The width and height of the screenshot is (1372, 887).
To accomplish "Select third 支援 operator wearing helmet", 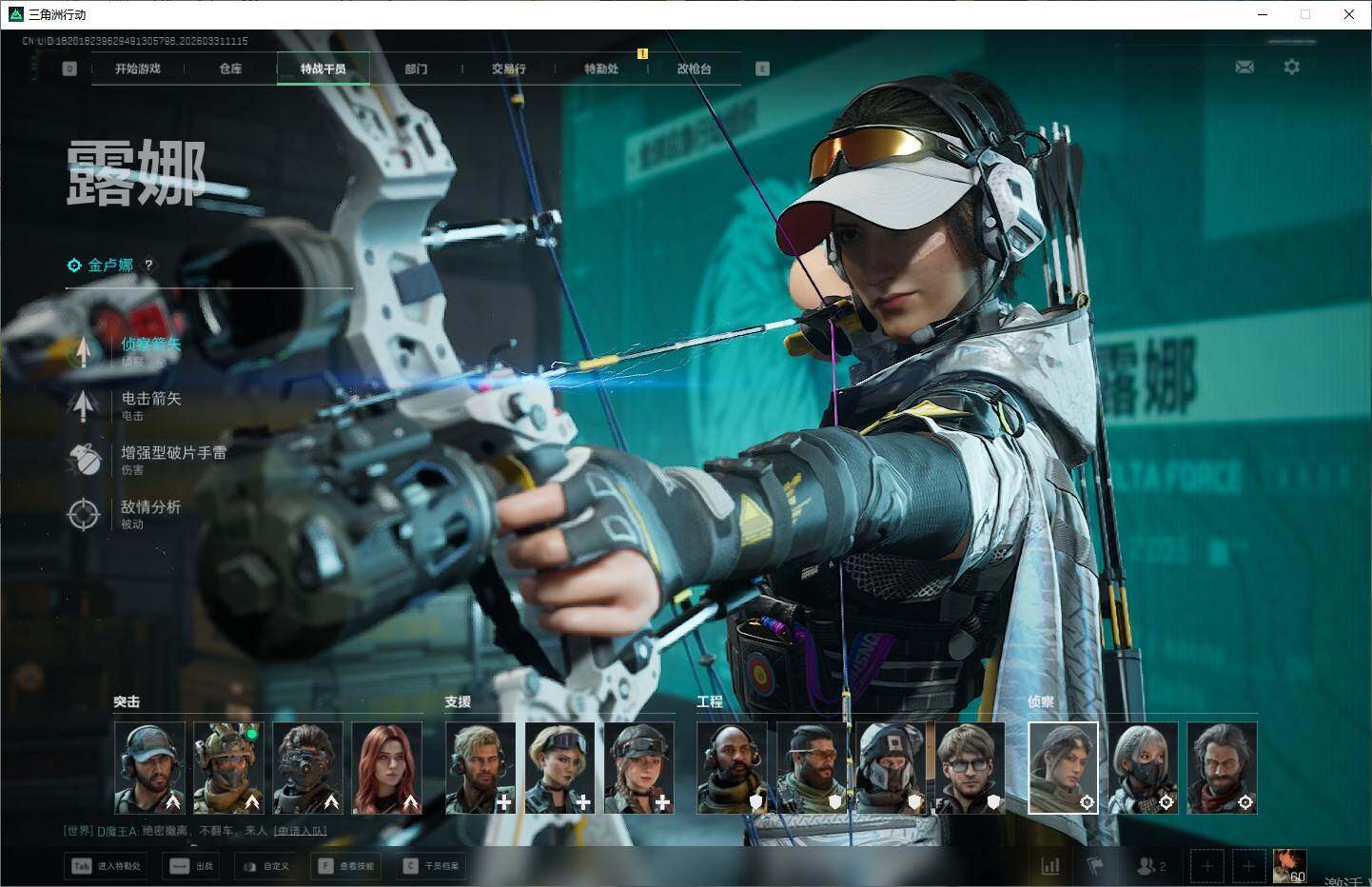I will point(639,768).
